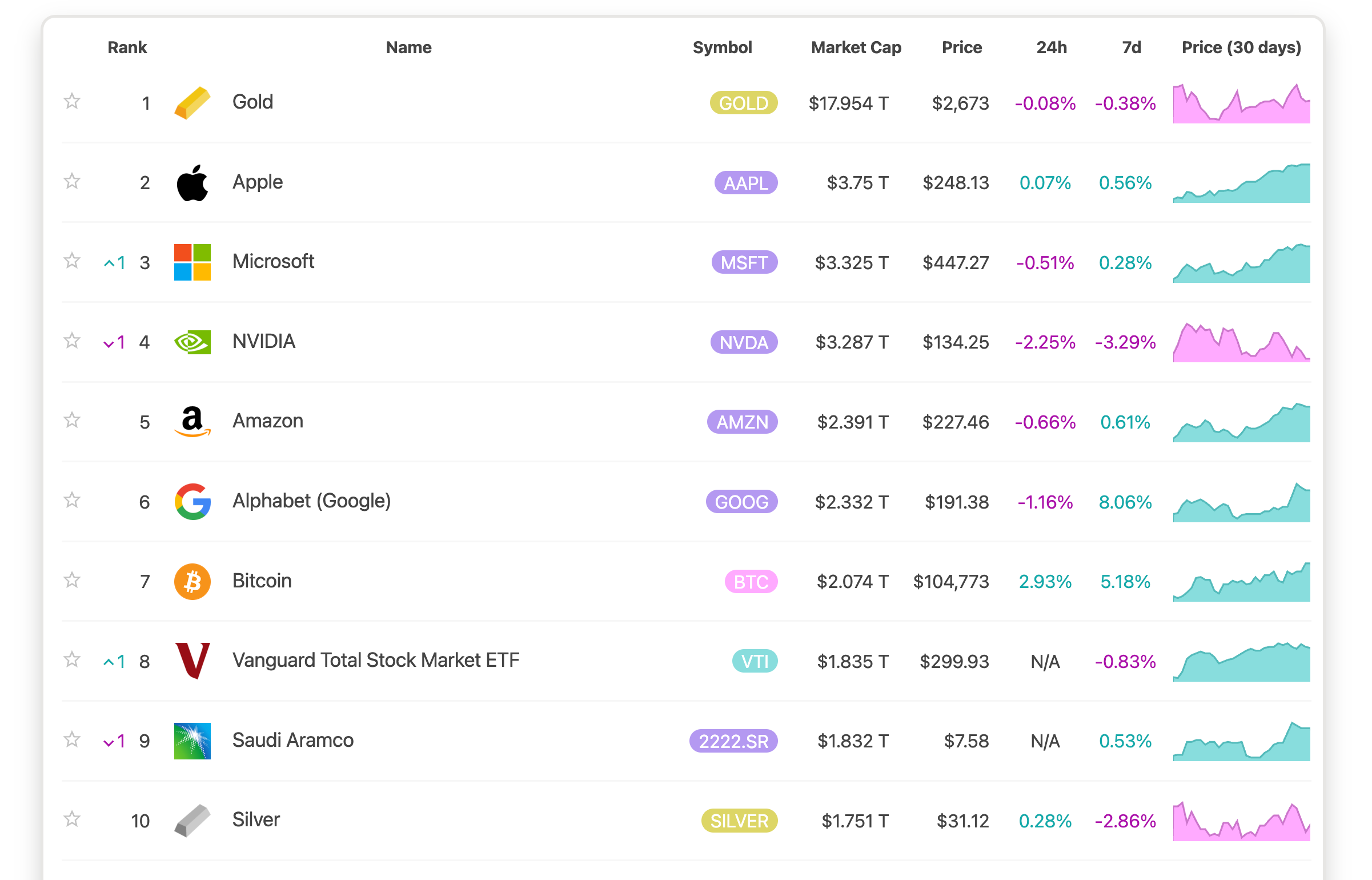
Task: Click the NVDA symbol badge
Action: click(744, 342)
